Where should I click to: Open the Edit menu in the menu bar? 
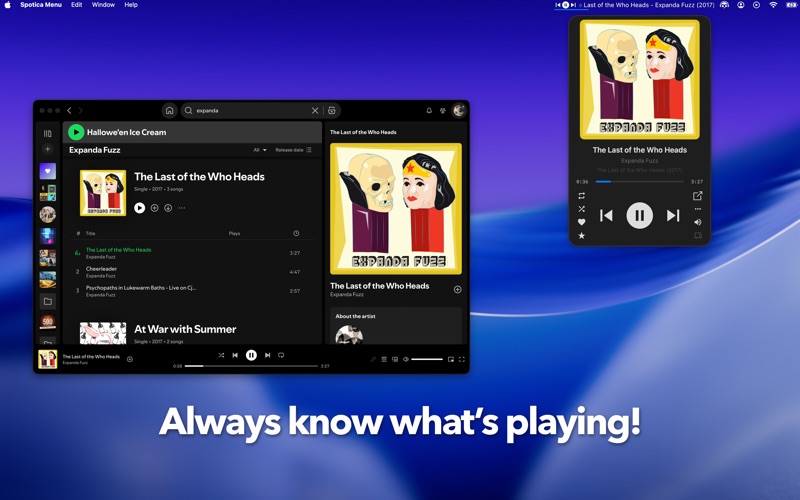click(x=77, y=5)
